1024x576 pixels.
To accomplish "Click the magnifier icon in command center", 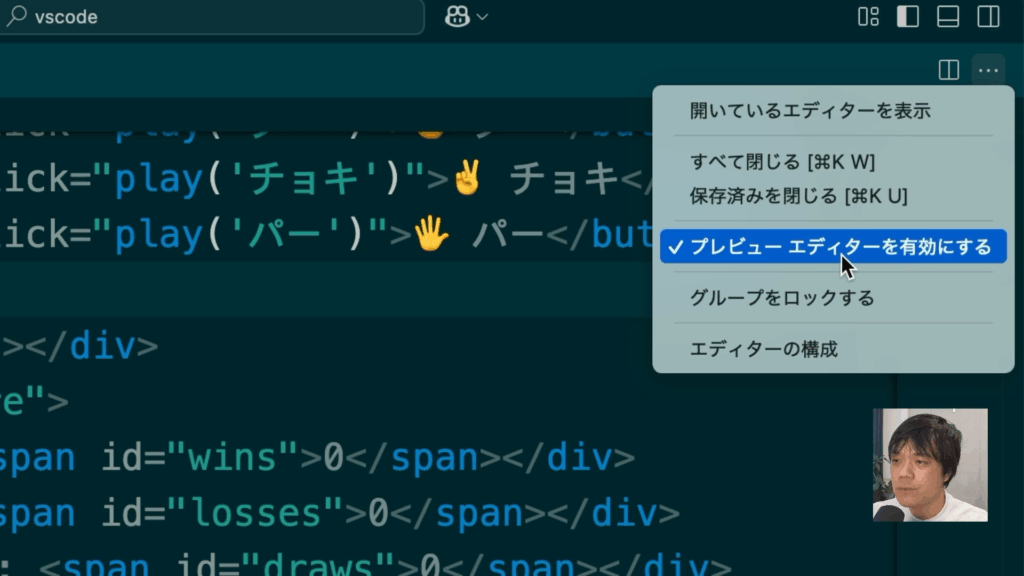I will (x=20, y=17).
